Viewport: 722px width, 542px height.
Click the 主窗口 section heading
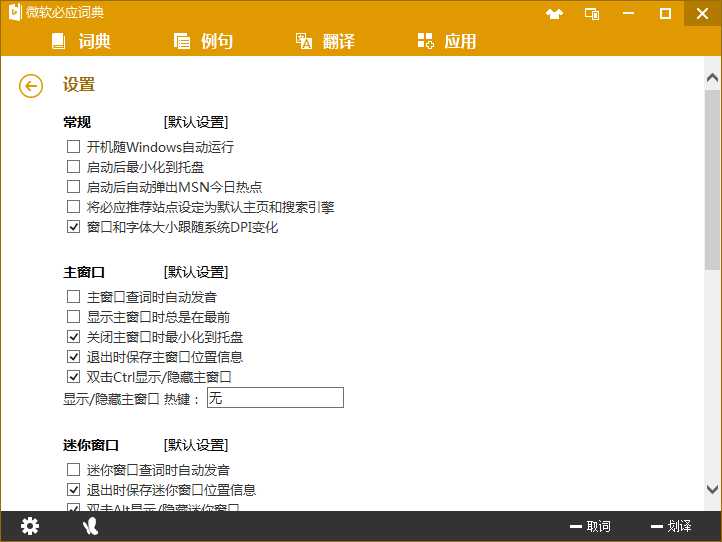coord(84,272)
